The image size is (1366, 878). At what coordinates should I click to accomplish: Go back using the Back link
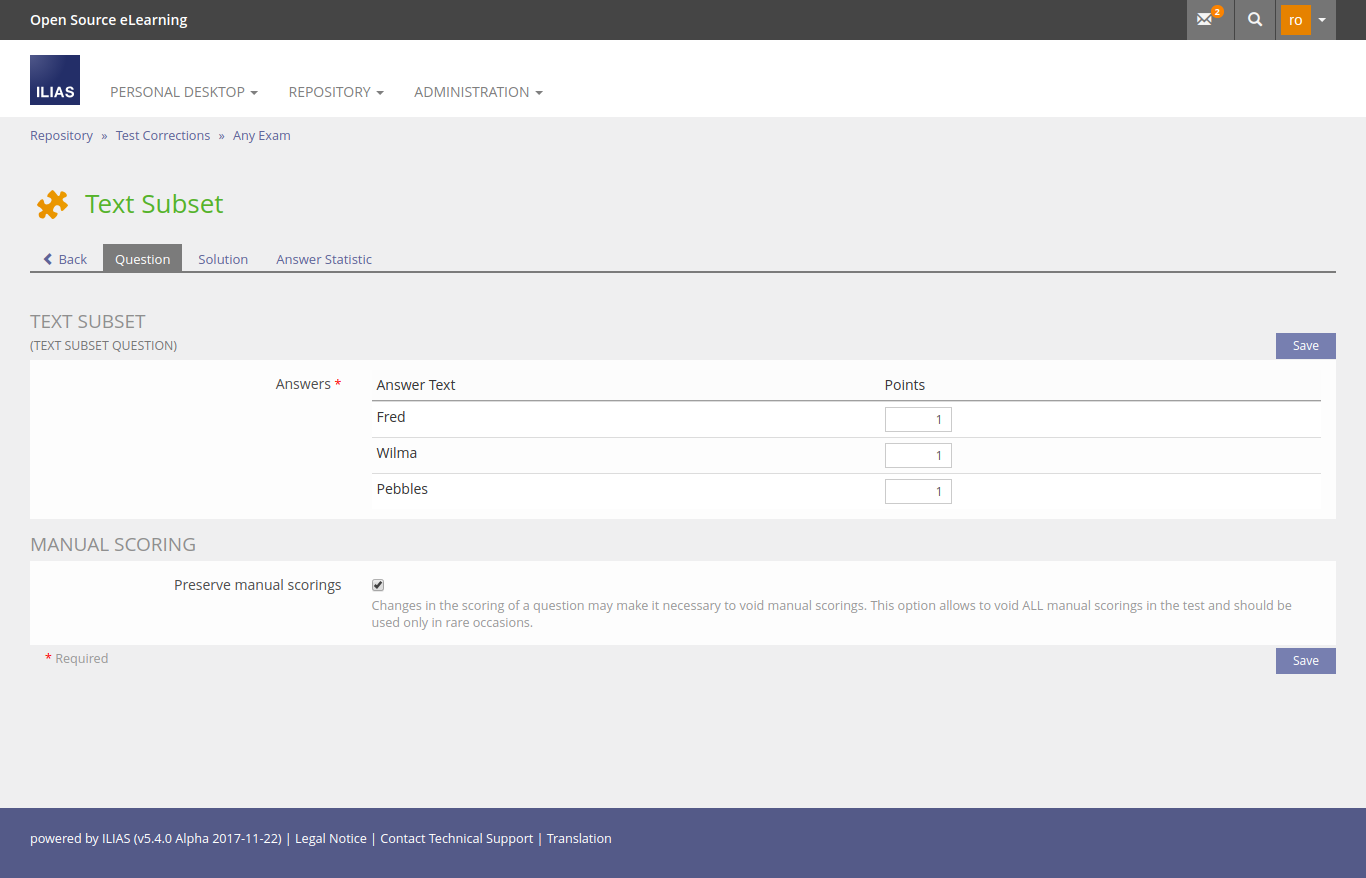(65, 259)
